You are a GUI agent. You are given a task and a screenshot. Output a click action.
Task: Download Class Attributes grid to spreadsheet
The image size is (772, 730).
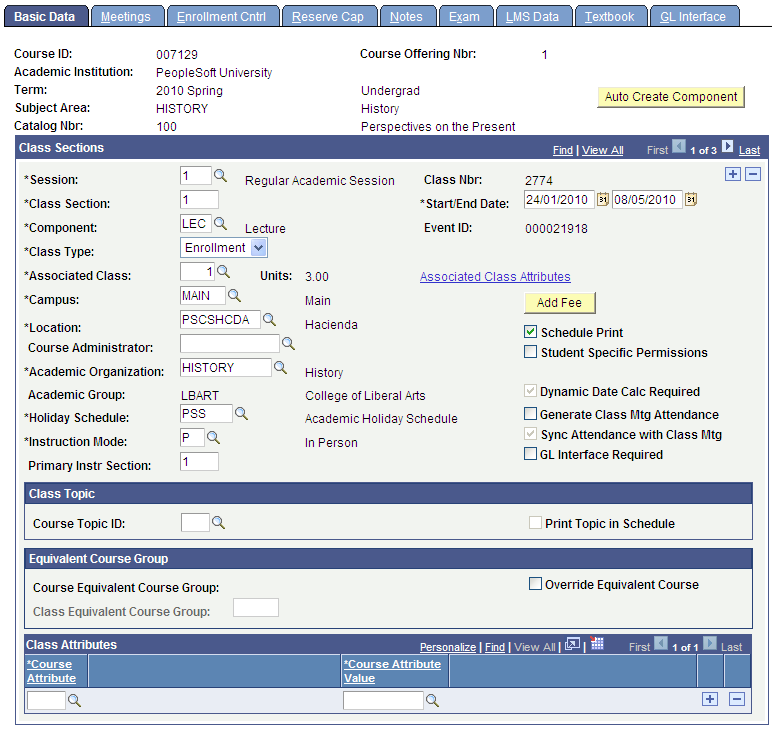(x=597, y=643)
